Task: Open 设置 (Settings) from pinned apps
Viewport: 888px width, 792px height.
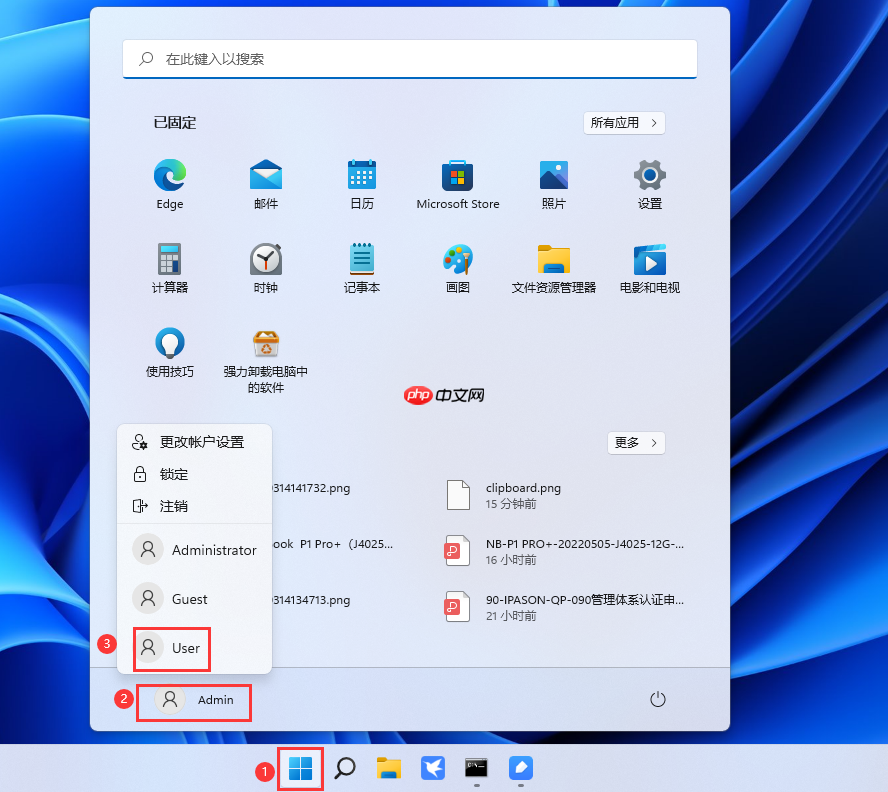Action: pos(649,183)
